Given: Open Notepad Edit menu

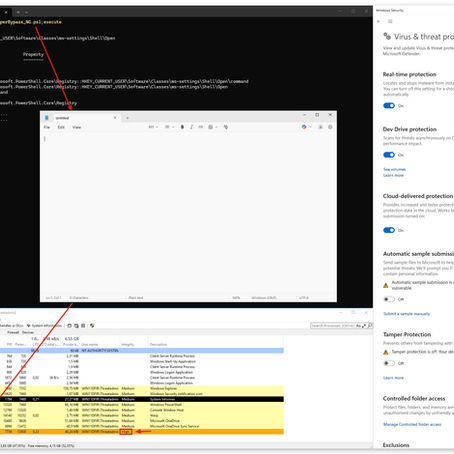Looking at the screenshot, I should click(x=61, y=127).
